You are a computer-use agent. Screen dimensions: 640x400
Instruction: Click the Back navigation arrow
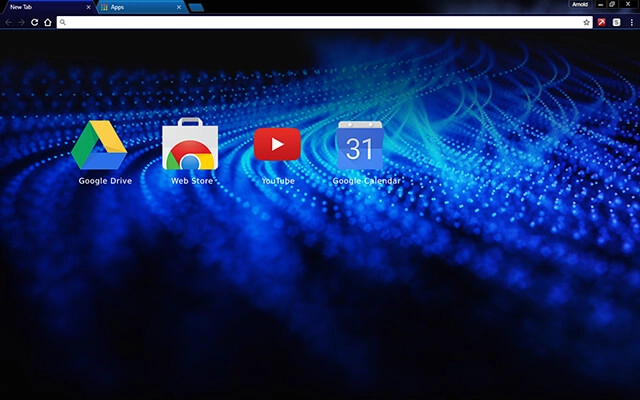(9, 22)
